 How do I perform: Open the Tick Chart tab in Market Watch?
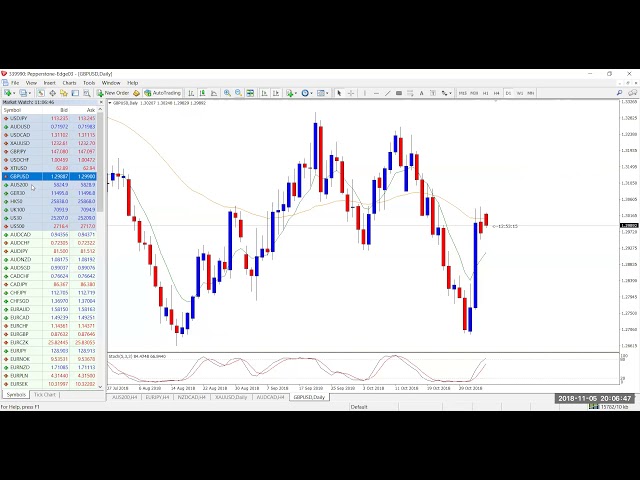tap(45, 395)
